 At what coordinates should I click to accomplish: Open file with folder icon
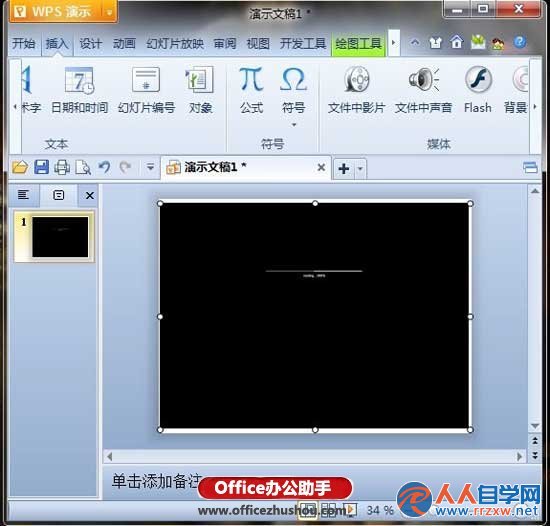click(x=20, y=167)
